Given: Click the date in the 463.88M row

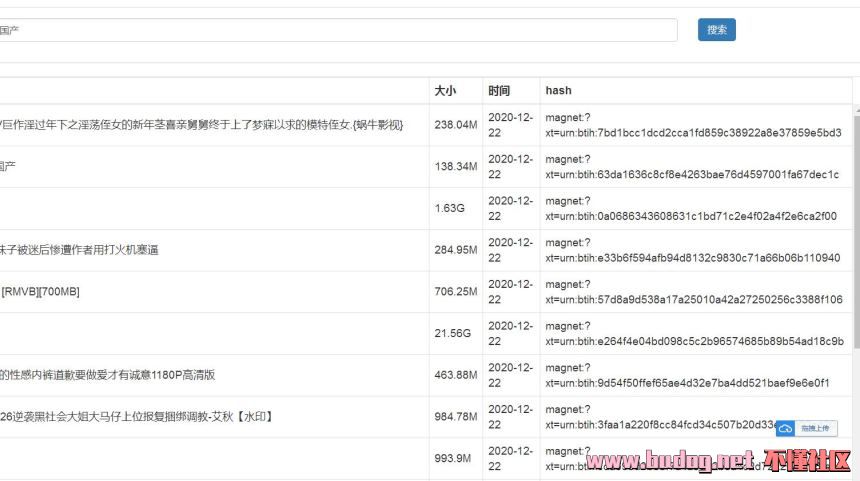Looking at the screenshot, I should (x=510, y=375).
